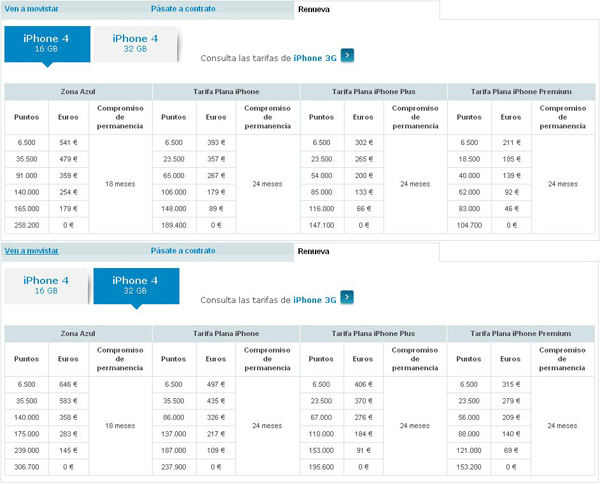This screenshot has height=484, width=600.
Task: Click arrow icon beside first iPhone 3G link
Action: click(347, 55)
